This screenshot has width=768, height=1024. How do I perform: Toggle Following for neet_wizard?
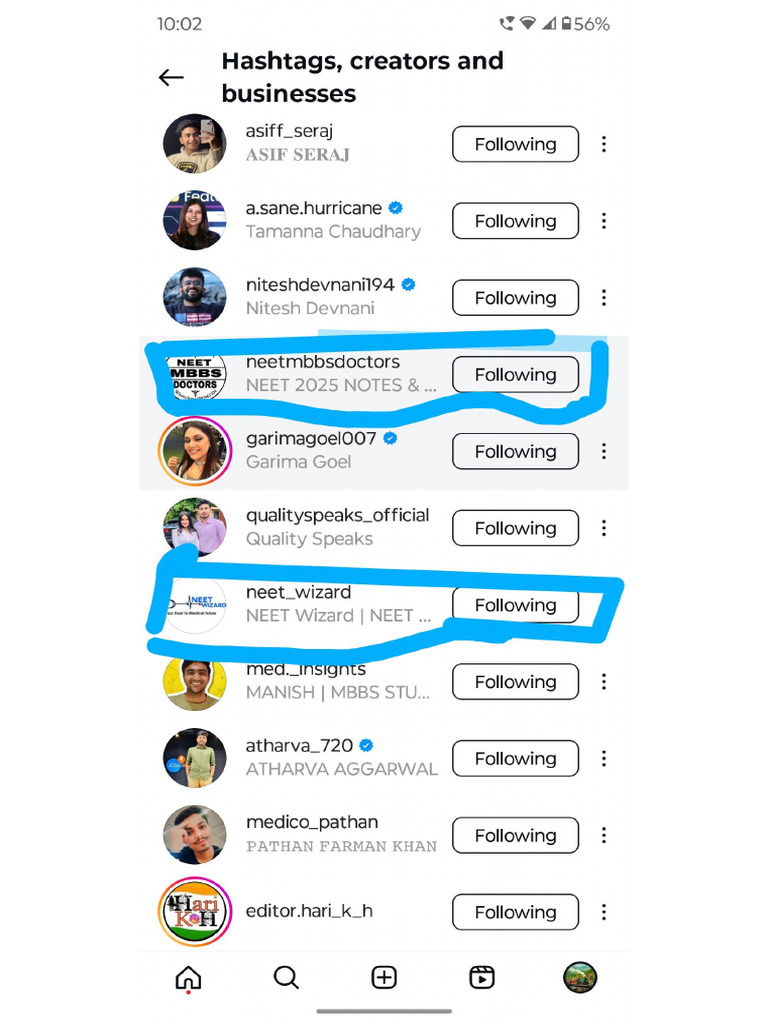click(x=515, y=605)
